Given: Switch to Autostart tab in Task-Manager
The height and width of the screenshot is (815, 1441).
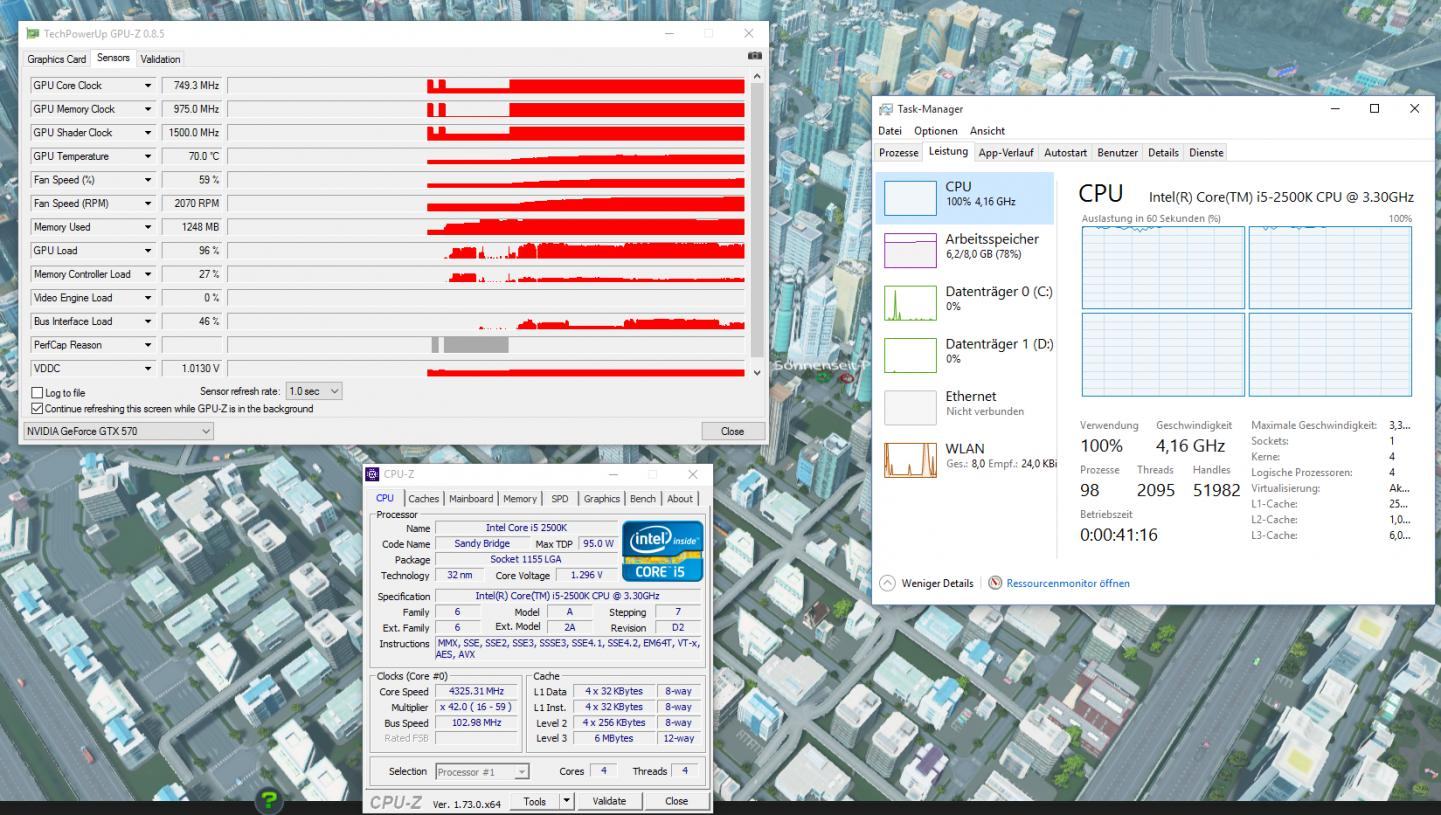Looking at the screenshot, I should 1066,152.
